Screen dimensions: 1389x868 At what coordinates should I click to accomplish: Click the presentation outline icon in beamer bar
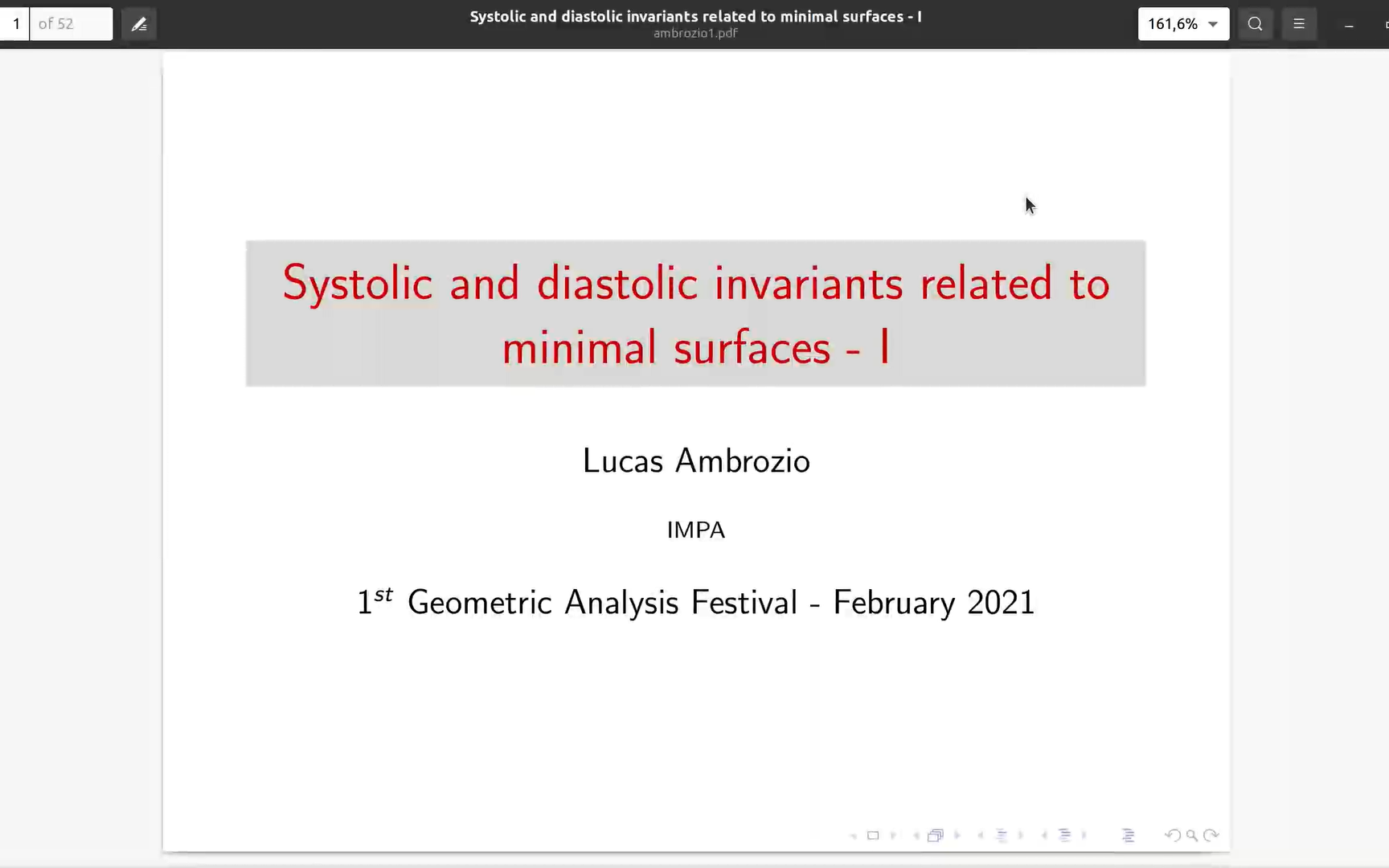click(x=1129, y=836)
